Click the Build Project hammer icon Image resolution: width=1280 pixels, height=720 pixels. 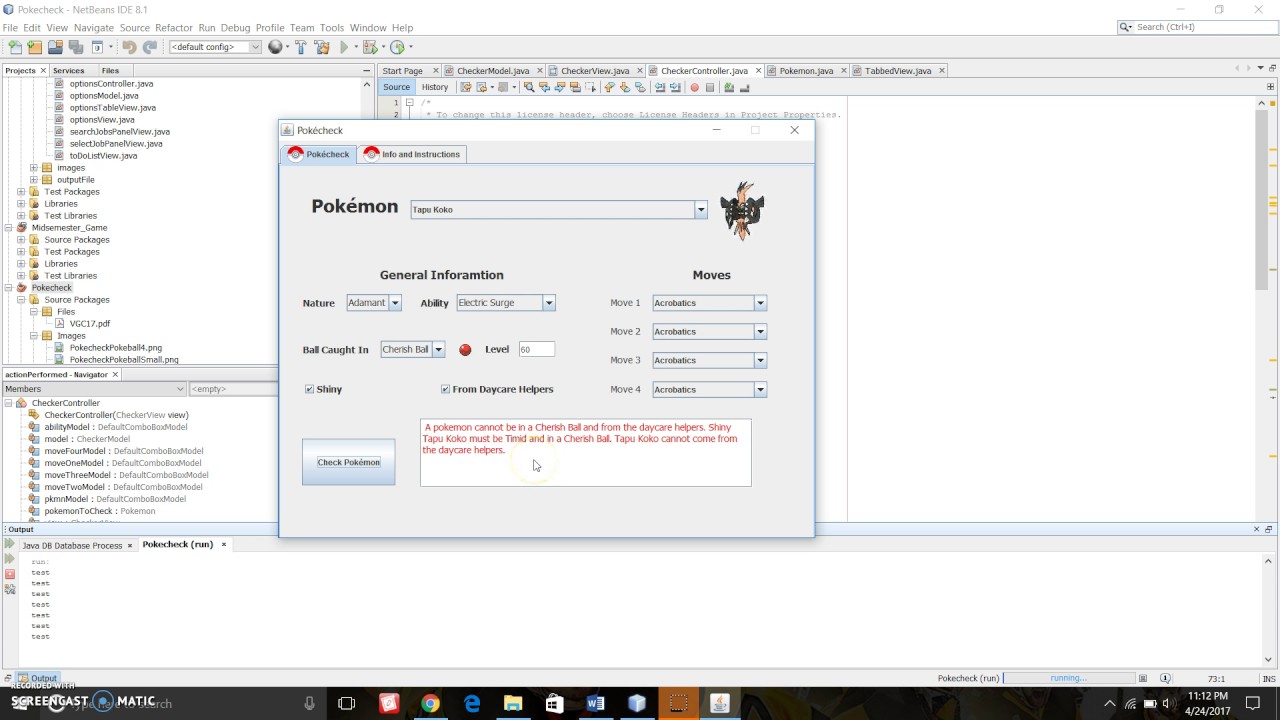(x=300, y=47)
